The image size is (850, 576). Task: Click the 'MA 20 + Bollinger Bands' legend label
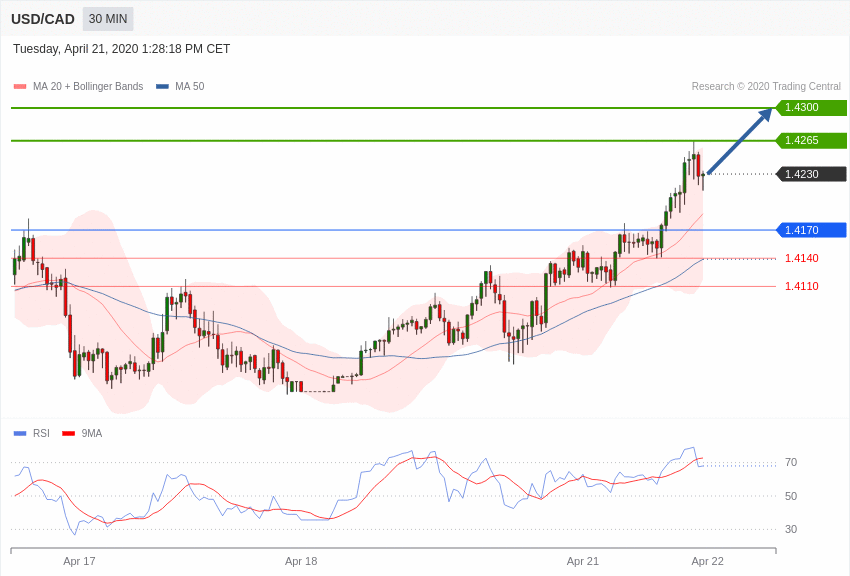(x=88, y=86)
